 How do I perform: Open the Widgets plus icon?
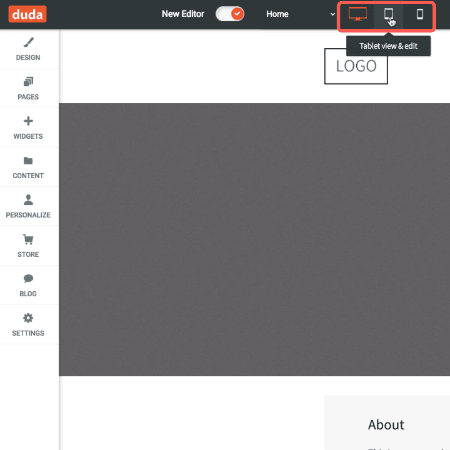coord(28,121)
